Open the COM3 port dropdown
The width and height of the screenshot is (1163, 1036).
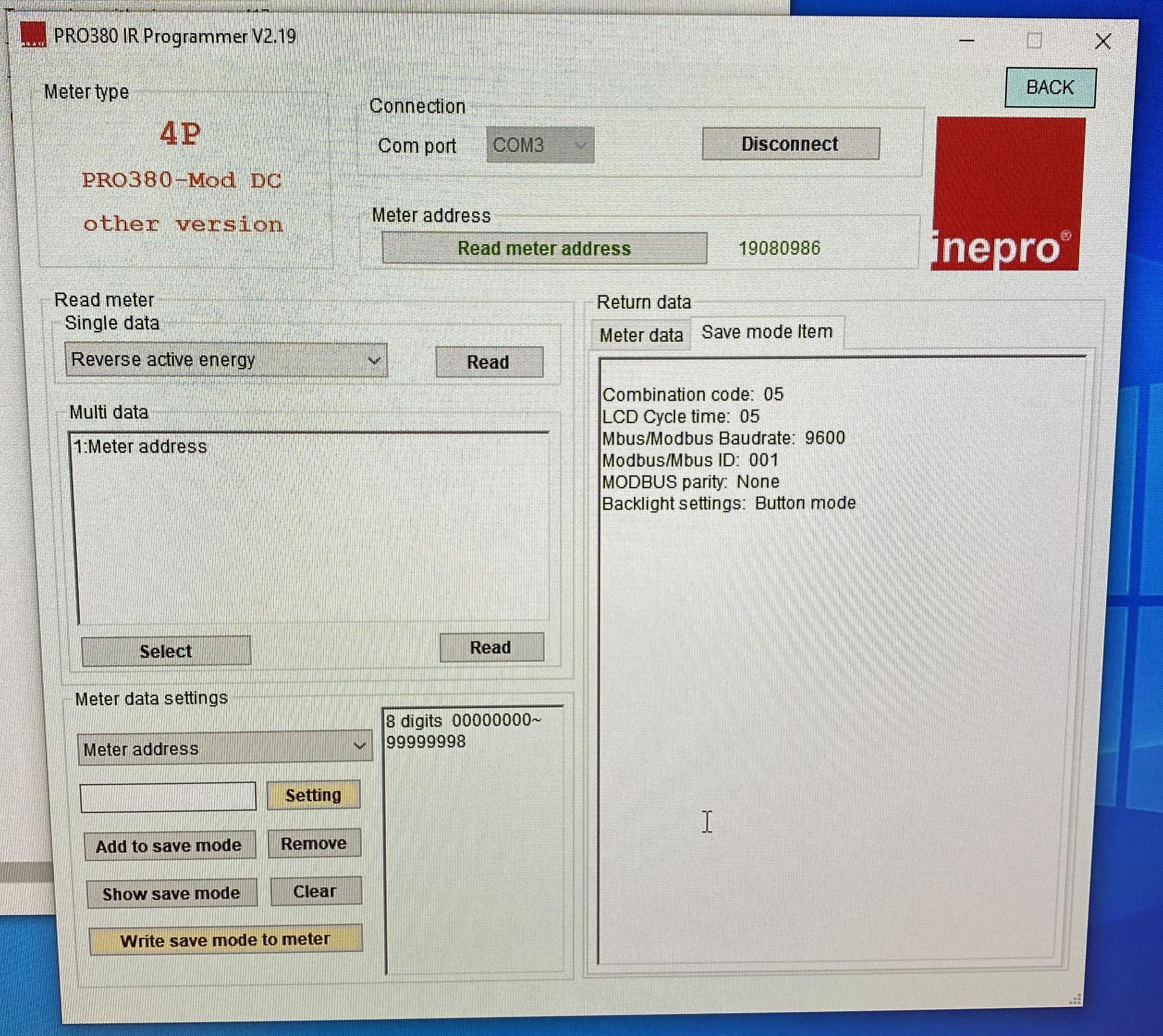click(x=540, y=145)
